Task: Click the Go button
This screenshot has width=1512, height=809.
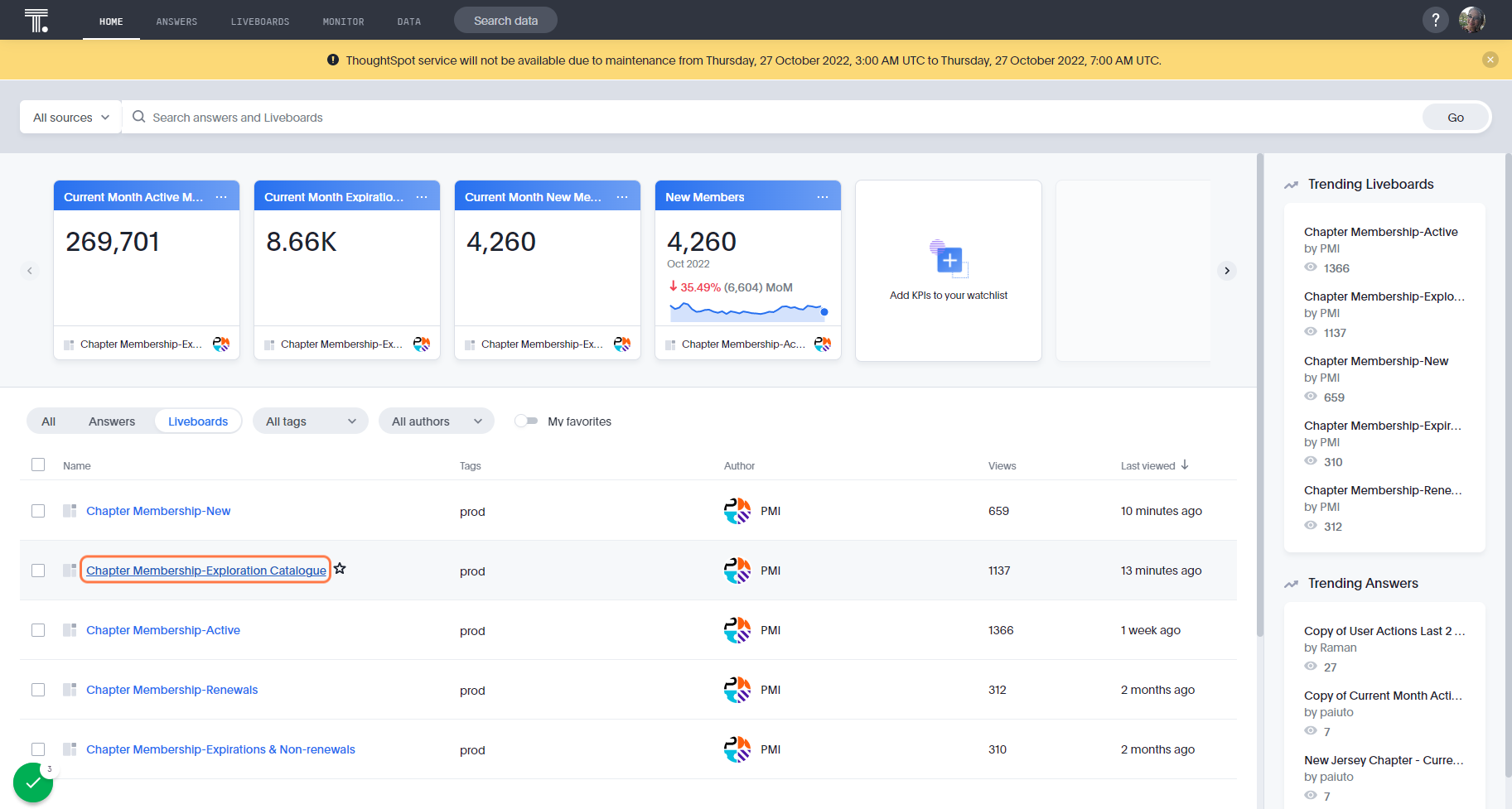Action: click(x=1456, y=118)
